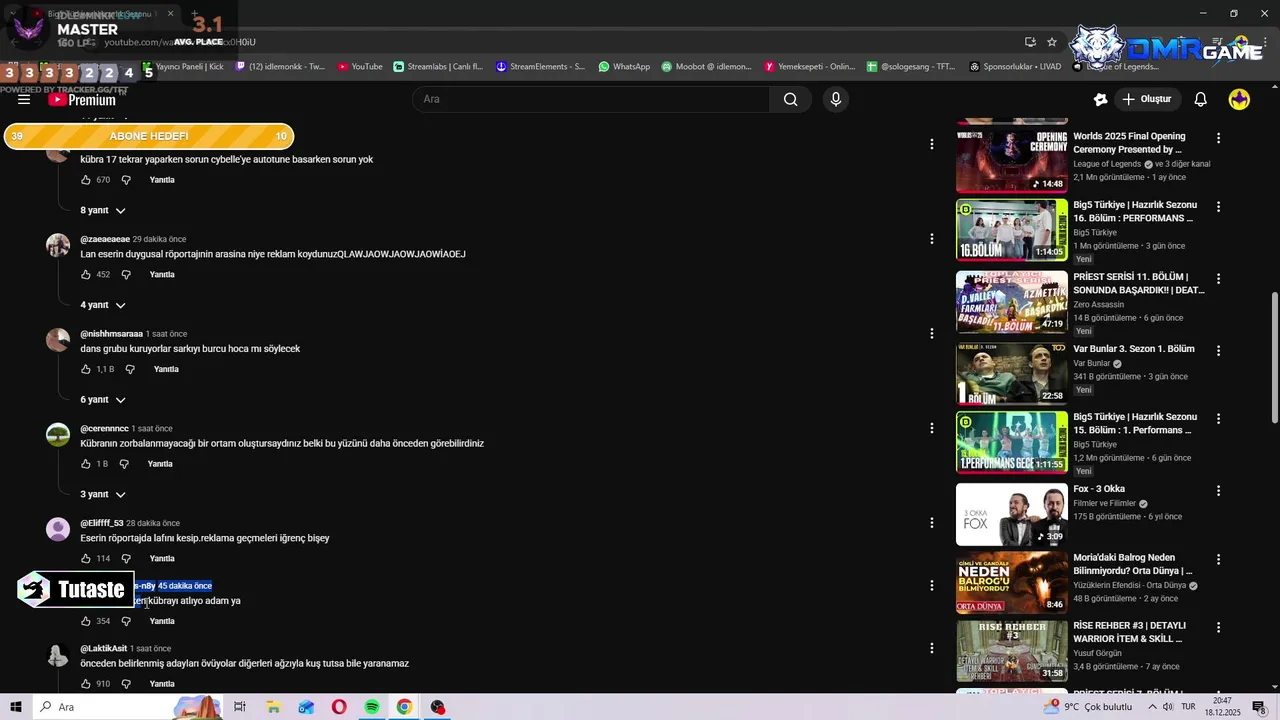Open Task View on the taskbar

coord(240,707)
